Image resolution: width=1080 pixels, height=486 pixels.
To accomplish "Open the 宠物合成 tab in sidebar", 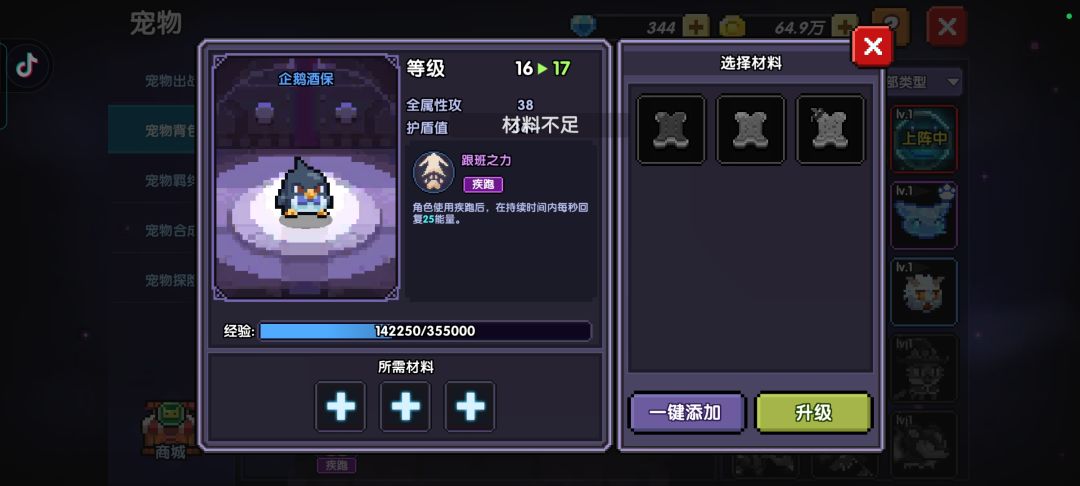I will pyautogui.click(x=169, y=230).
